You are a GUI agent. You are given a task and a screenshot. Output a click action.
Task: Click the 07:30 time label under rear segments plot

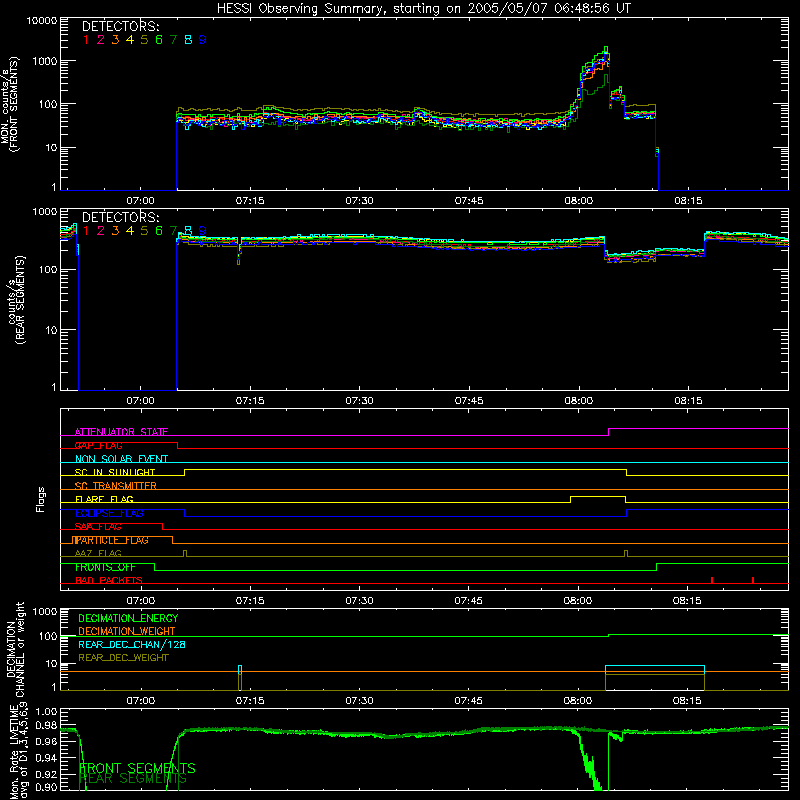click(x=359, y=401)
